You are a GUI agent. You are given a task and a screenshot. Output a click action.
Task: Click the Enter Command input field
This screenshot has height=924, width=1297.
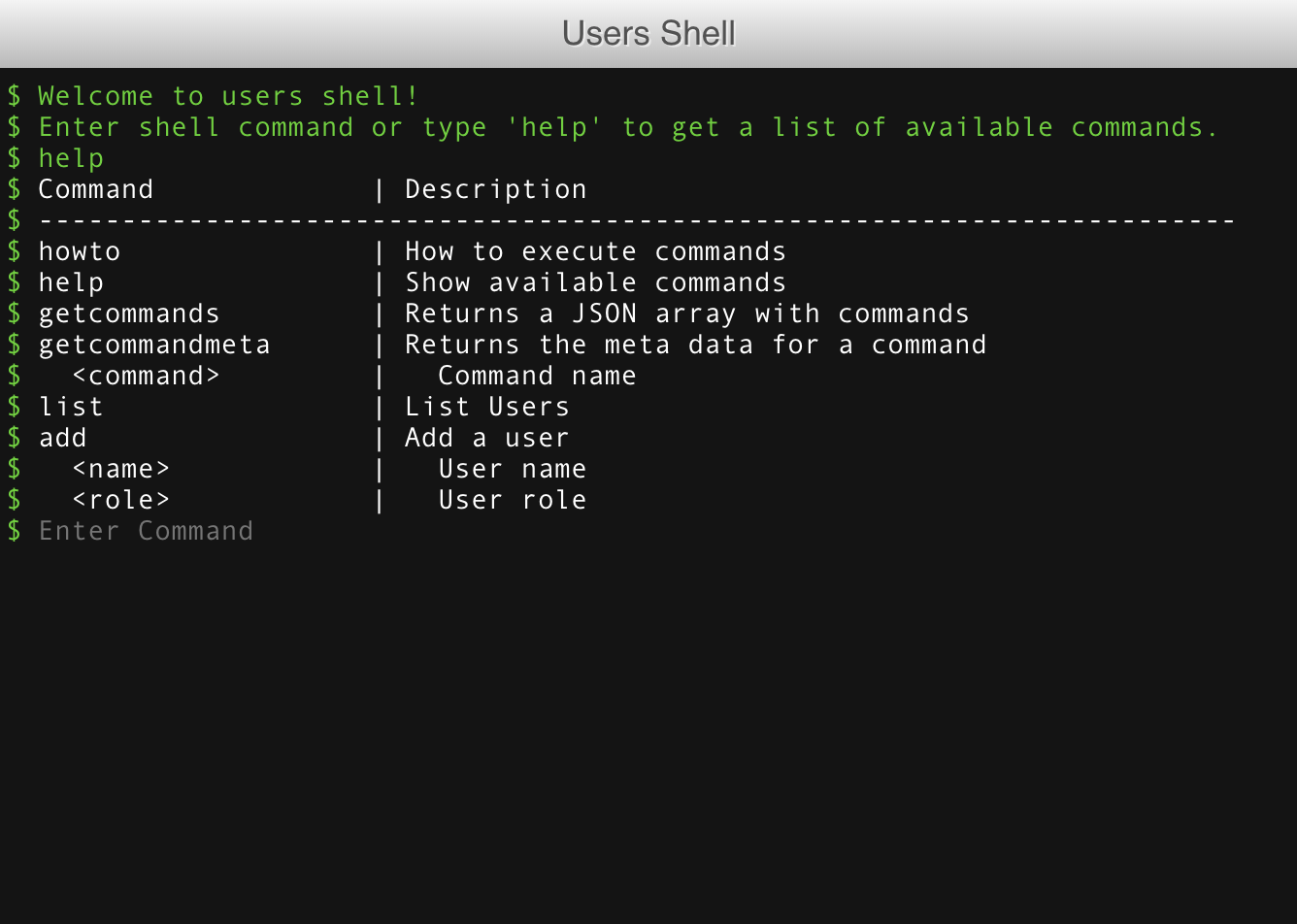pyautogui.click(x=388, y=531)
